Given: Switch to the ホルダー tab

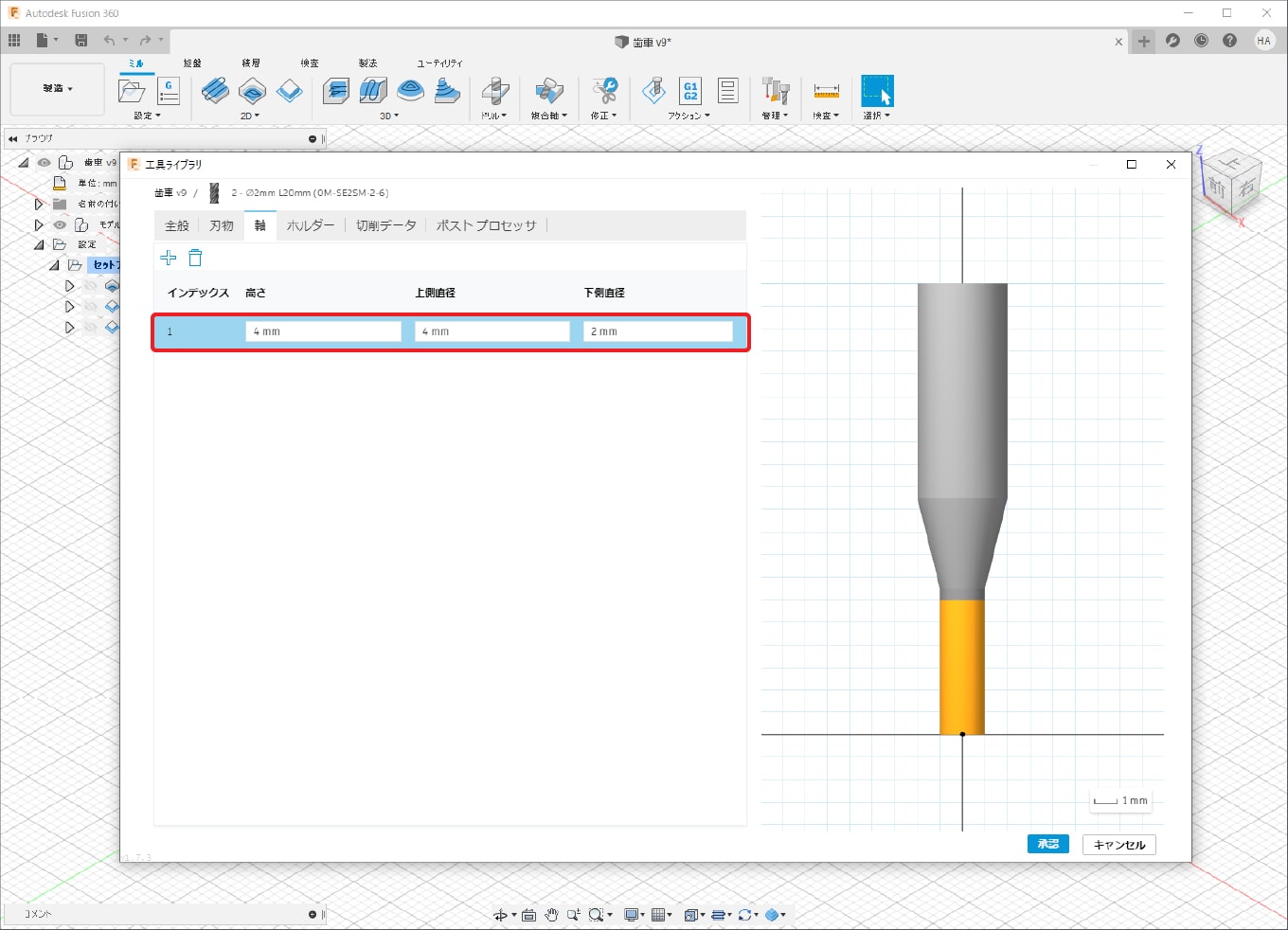Looking at the screenshot, I should click(x=311, y=225).
